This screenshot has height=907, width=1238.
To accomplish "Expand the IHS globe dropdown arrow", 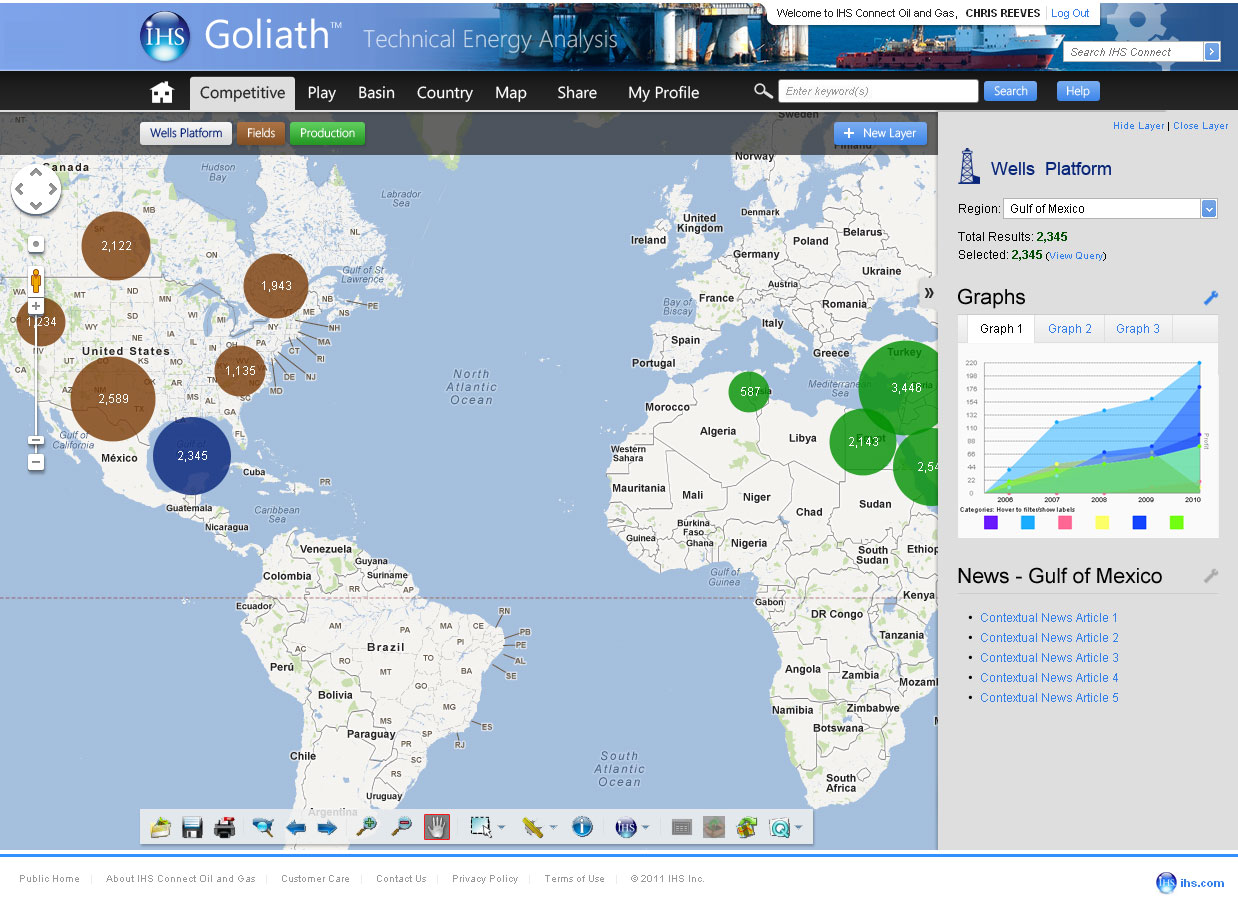I will coord(647,828).
